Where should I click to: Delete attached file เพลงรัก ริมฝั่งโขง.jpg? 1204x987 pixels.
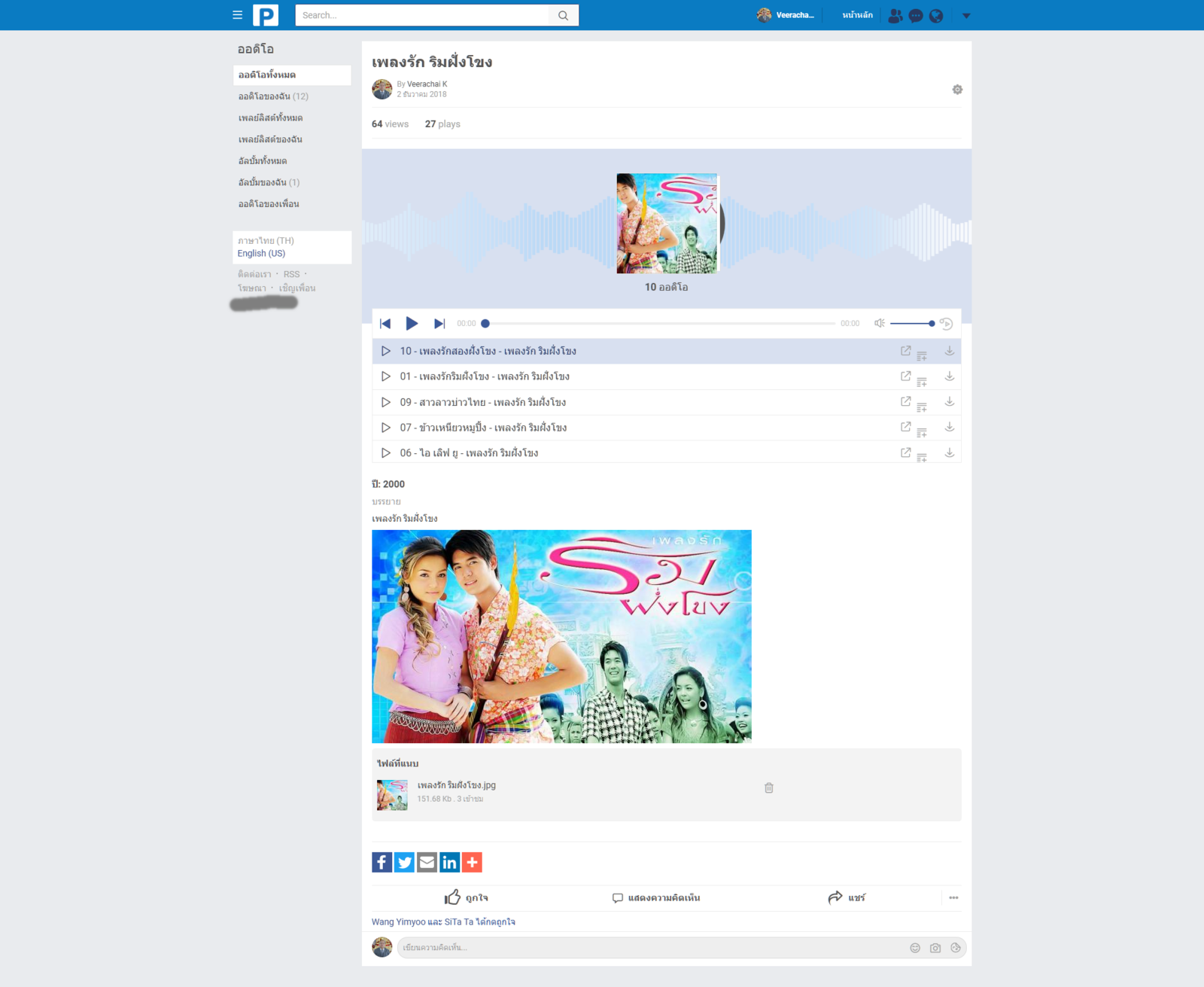pos(769,787)
